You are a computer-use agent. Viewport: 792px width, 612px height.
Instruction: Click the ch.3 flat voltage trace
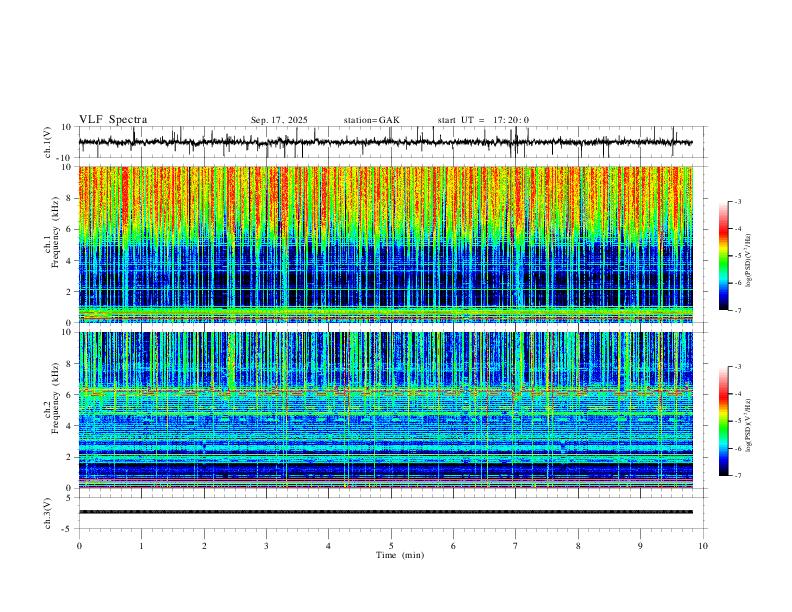coord(385,512)
